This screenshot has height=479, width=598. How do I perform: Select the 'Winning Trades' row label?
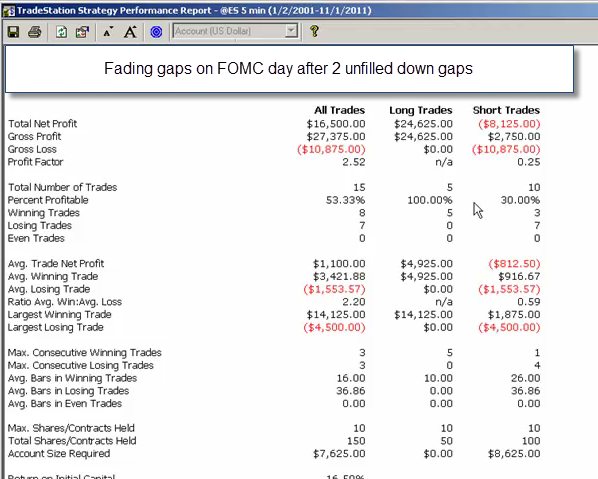click(x=44, y=212)
